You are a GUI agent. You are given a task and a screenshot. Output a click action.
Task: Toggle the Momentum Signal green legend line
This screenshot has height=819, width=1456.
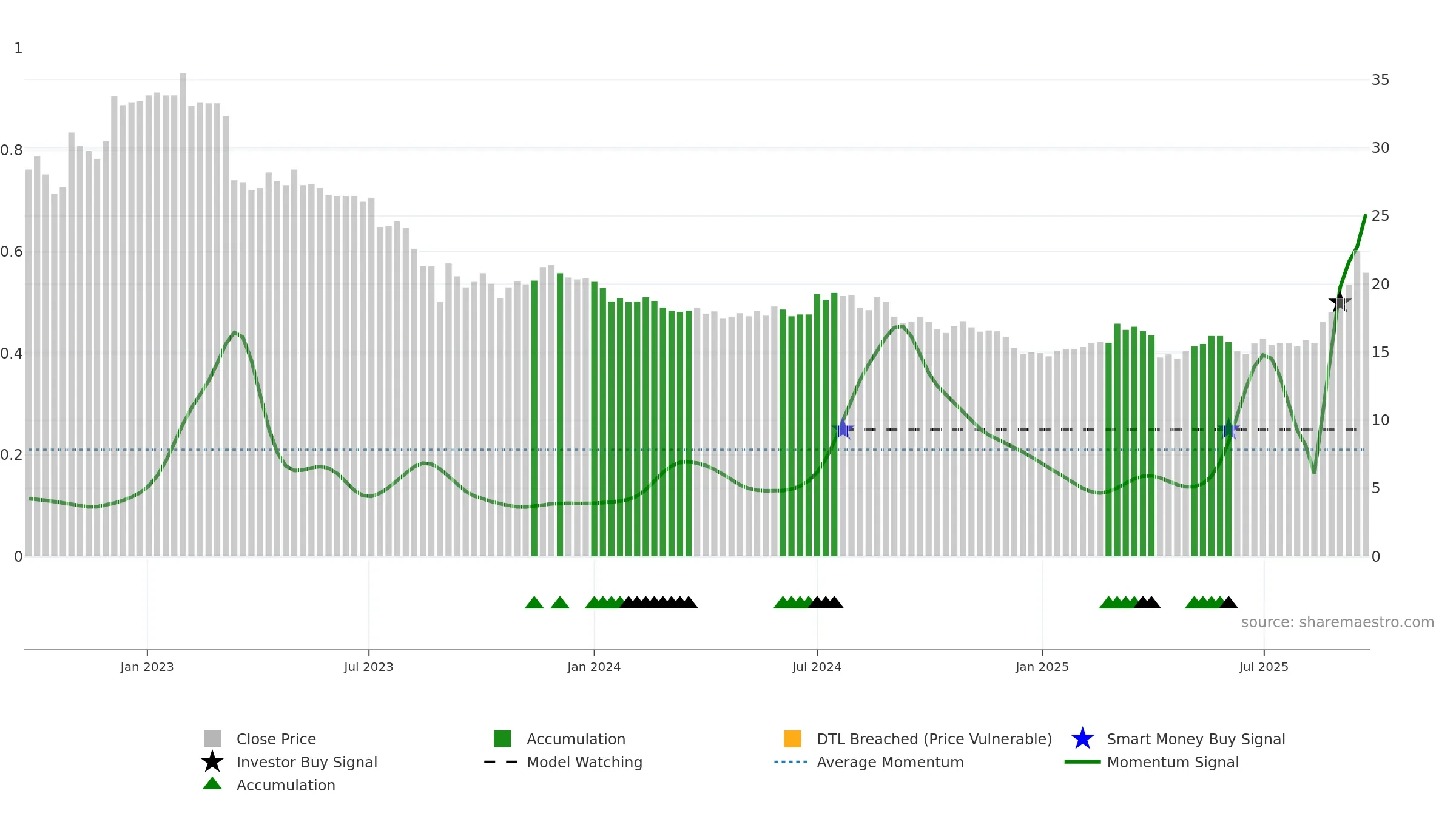[1082, 762]
